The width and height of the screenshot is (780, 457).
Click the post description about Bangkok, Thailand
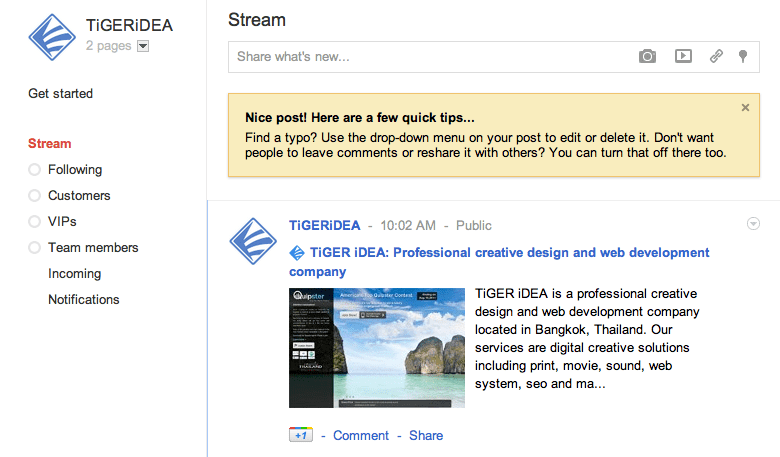click(587, 338)
